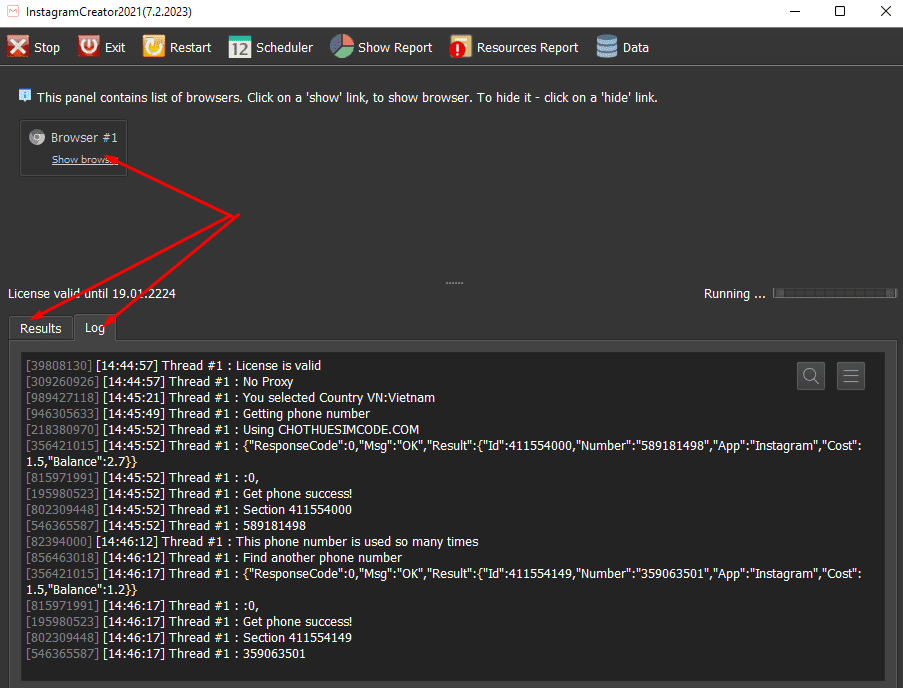903x688 pixels.
Task: Click the 14:46:17 'Get phone success!' line
Action: [x=189, y=622]
